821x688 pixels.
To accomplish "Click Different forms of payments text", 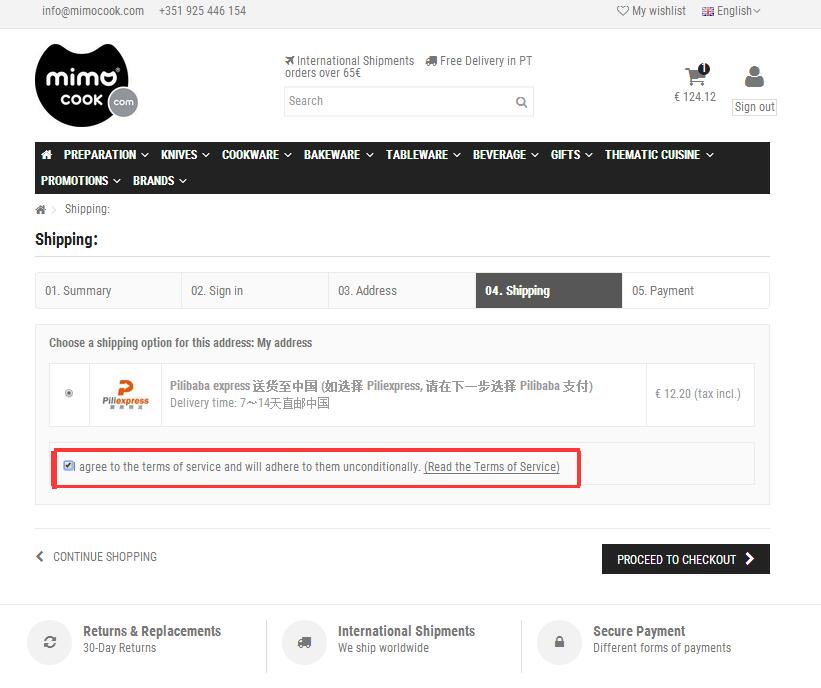I will pyautogui.click(x=662, y=648).
